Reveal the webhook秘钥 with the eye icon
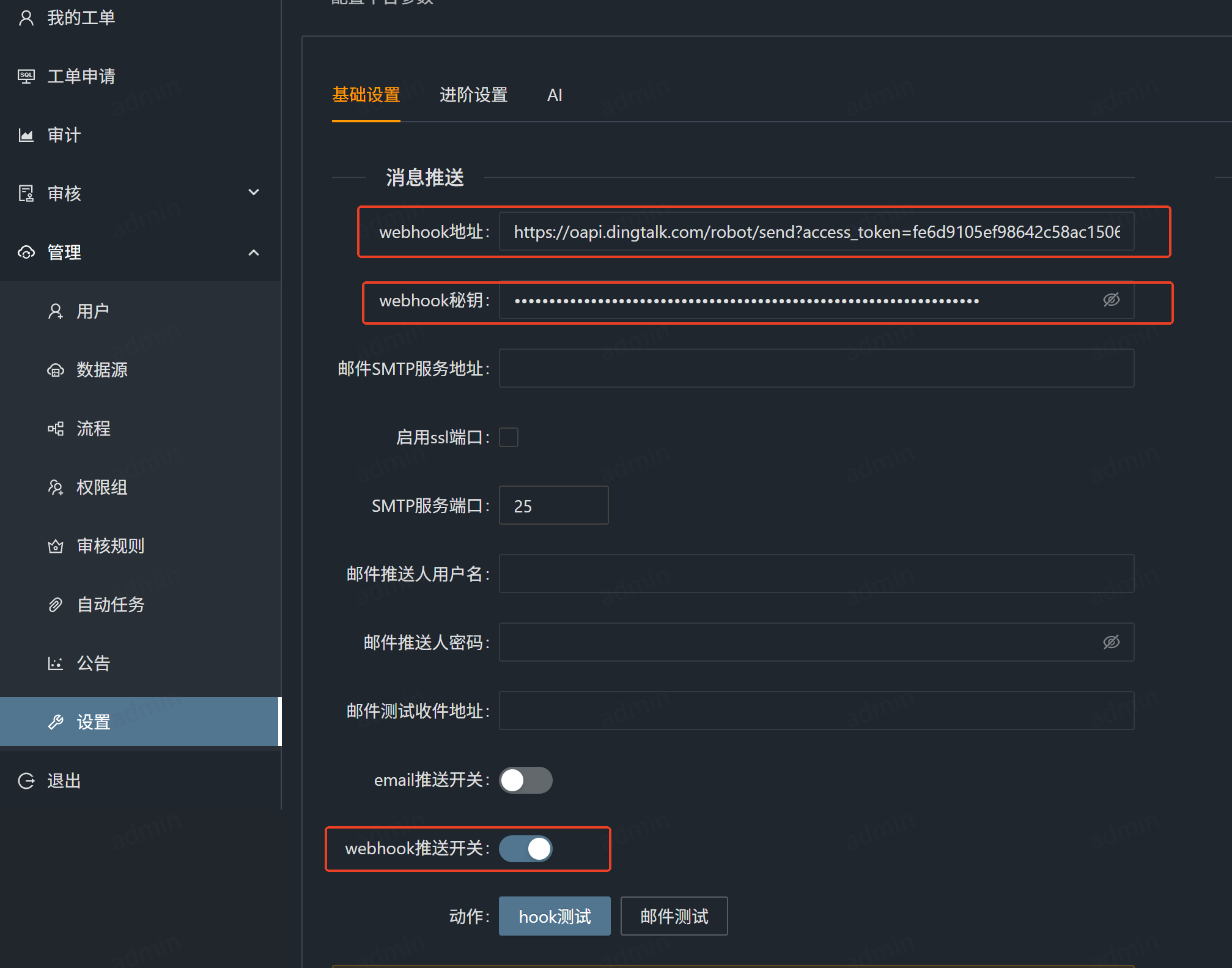The image size is (1232, 968). (1112, 300)
